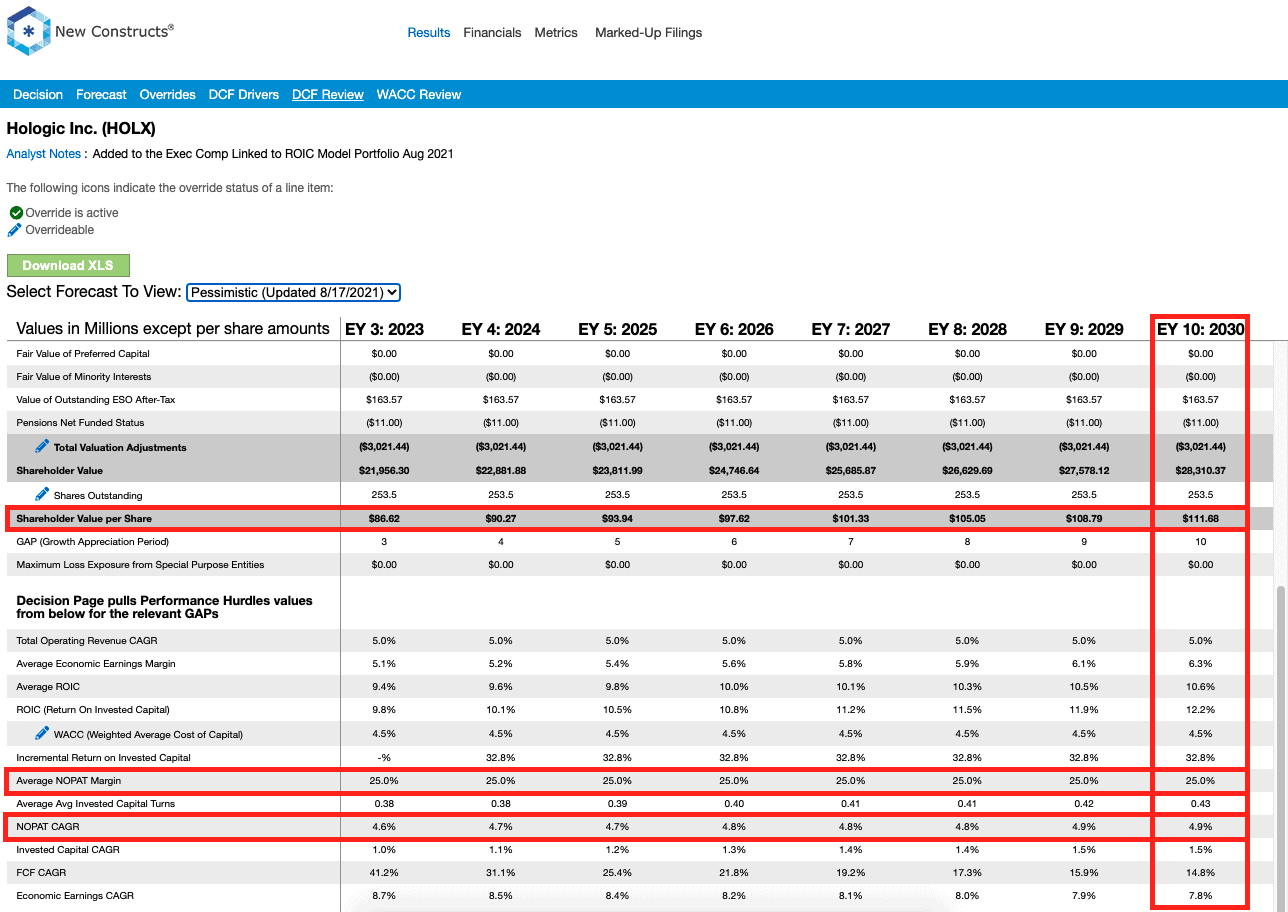Click the $101.33 per-share value
The width and height of the screenshot is (1288, 912).
click(851, 519)
